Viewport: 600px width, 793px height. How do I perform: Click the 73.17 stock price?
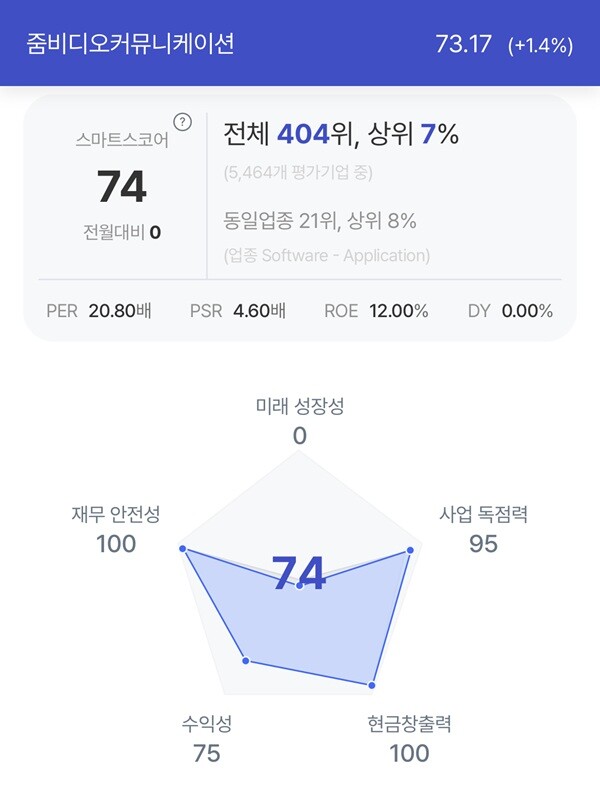pos(463,44)
